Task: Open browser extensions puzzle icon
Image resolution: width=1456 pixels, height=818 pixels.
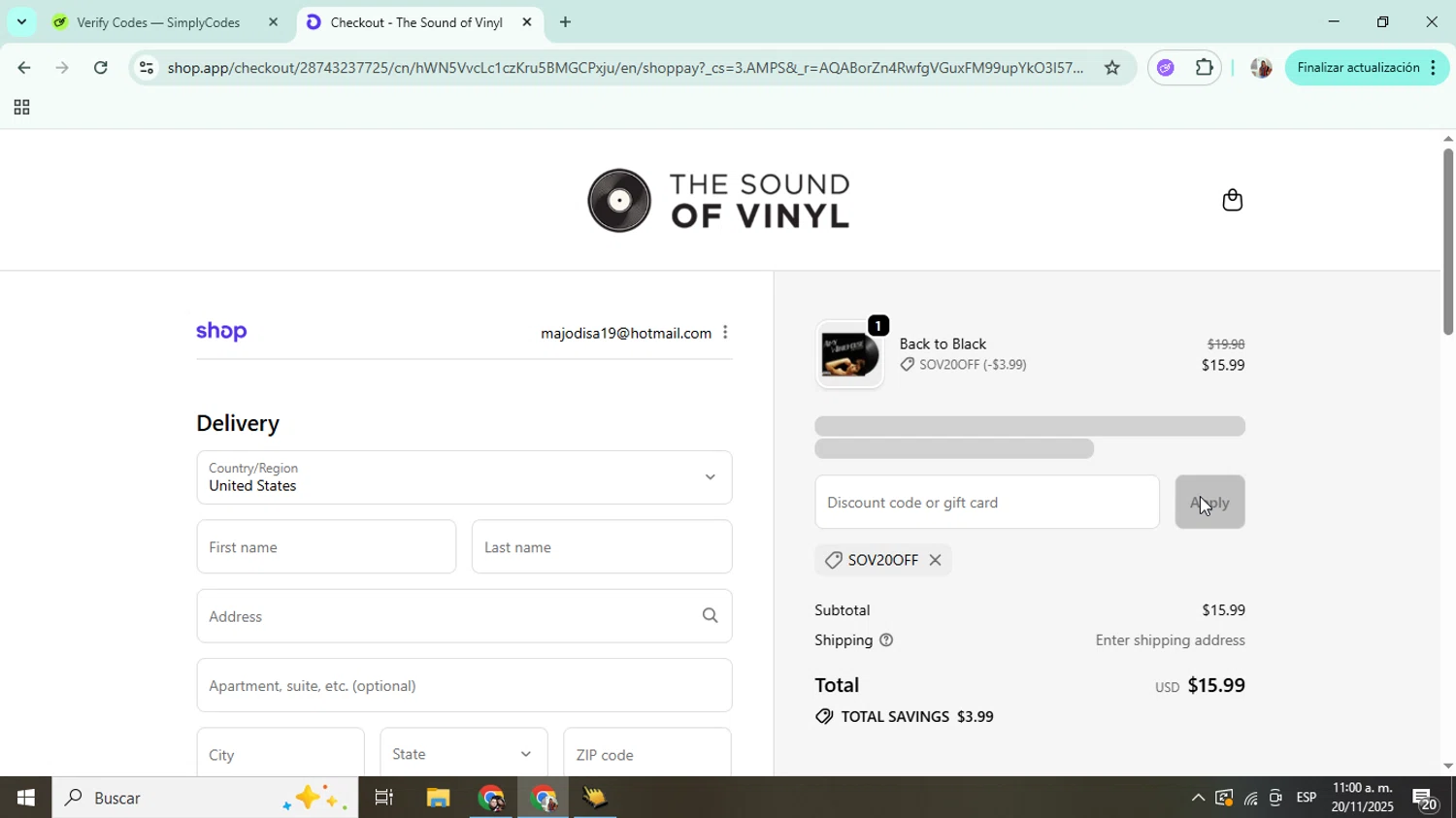Action: (1205, 68)
